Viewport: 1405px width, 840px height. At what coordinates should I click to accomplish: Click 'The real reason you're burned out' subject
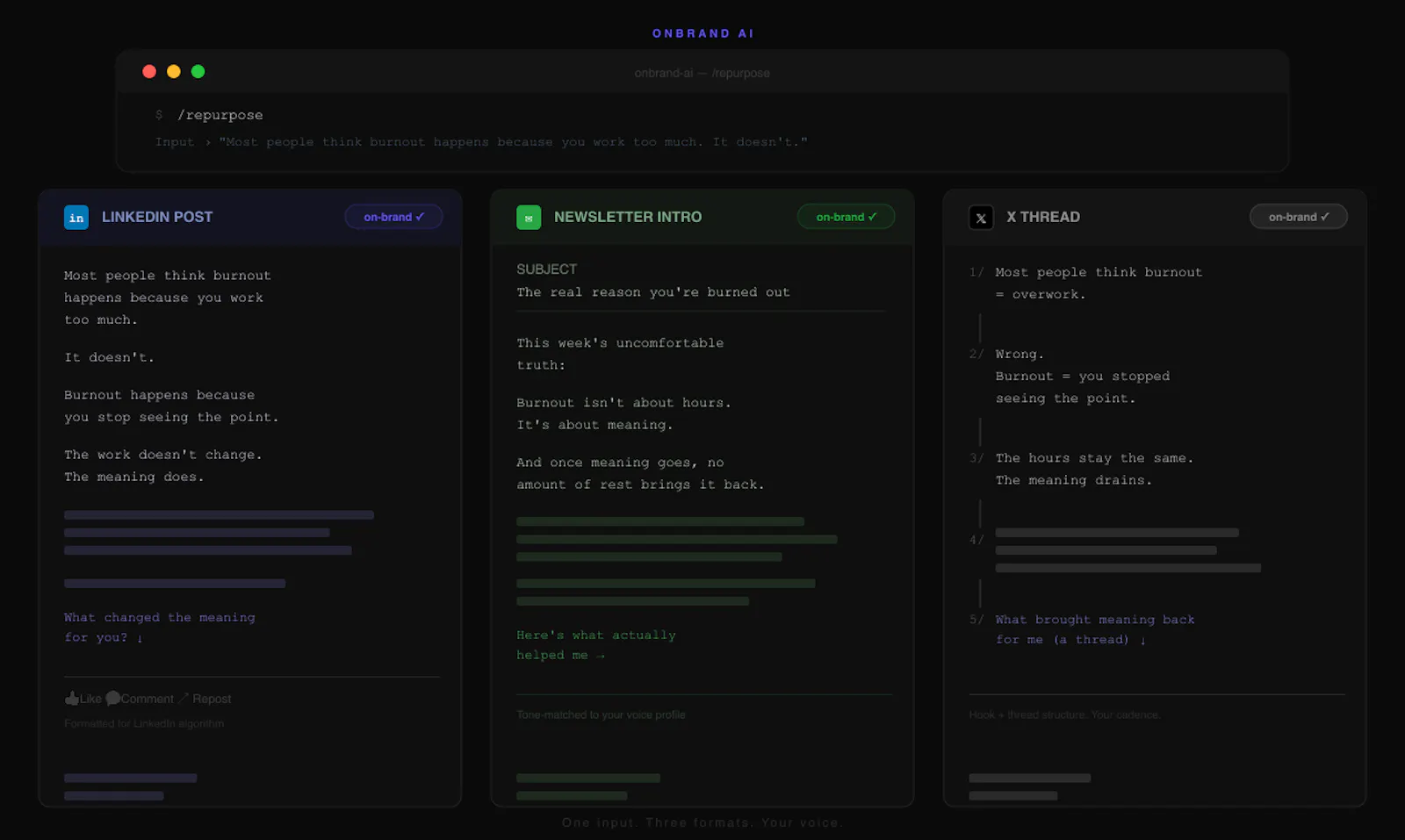(653, 292)
